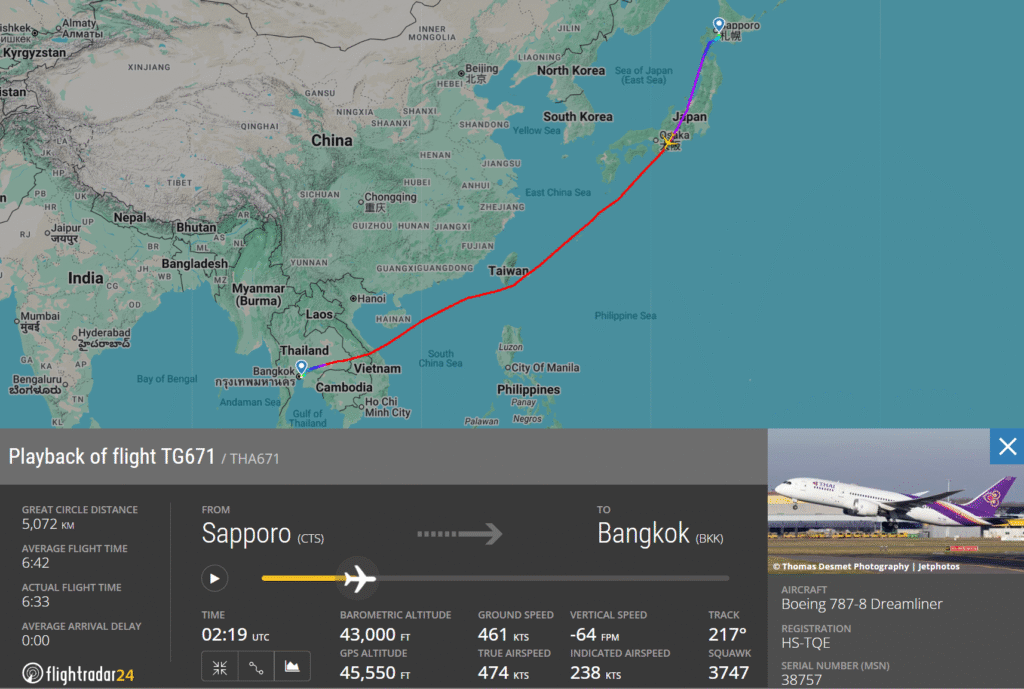Select the Bangkok (BKK) destination airport
Image resolution: width=1024 pixels, height=689 pixels.
pyautogui.click(x=660, y=534)
